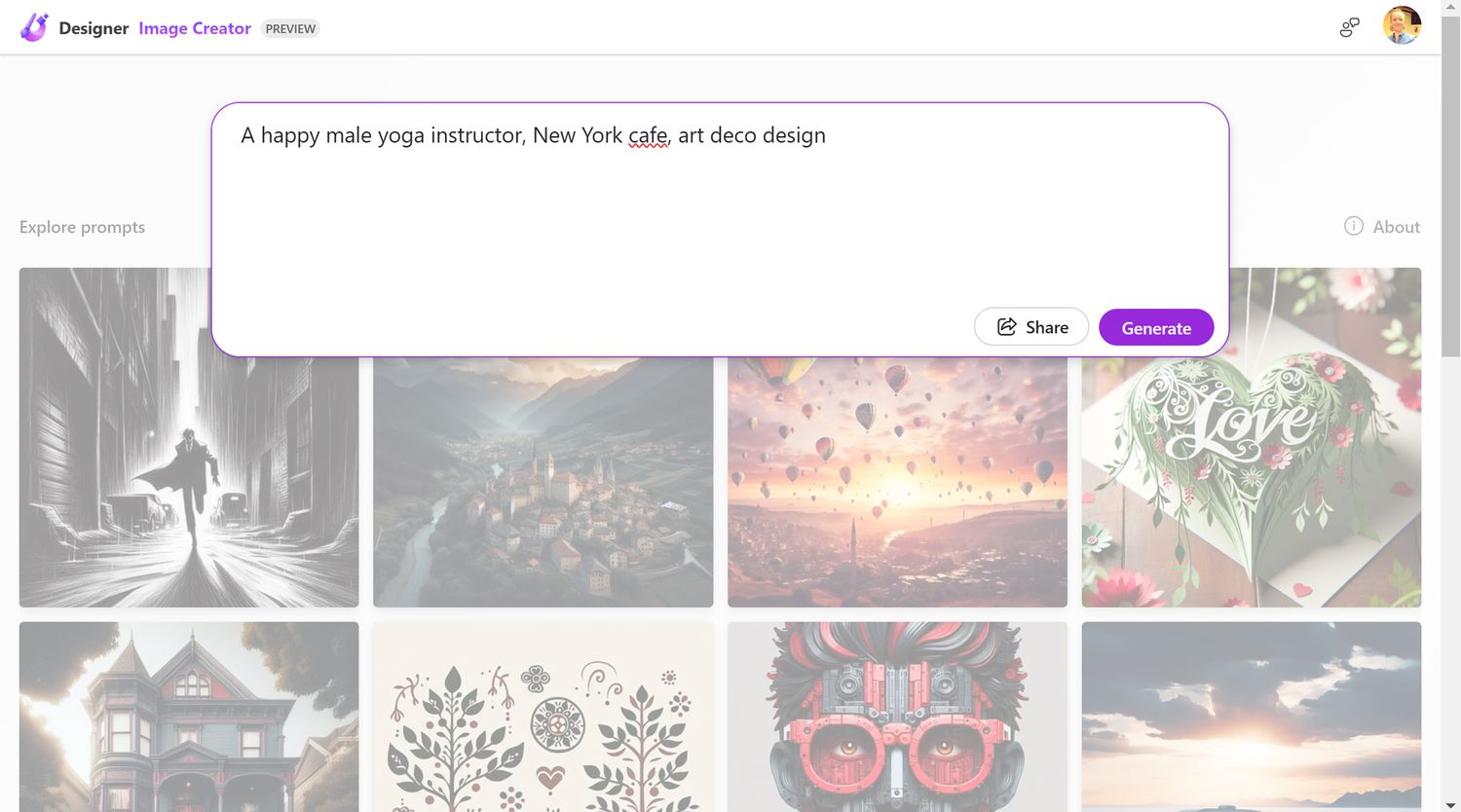
Task: Click the Designer logo icon
Action: click(34, 27)
